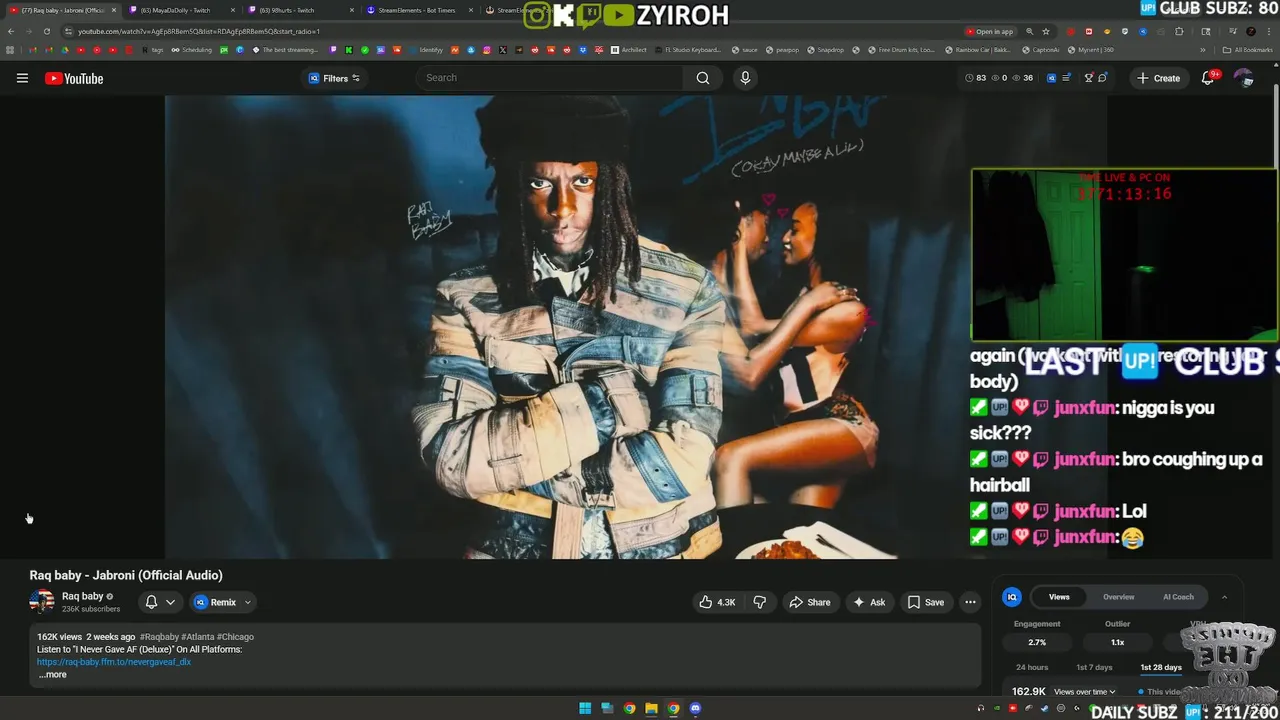Viewport: 1280px width, 720px height.
Task: Open Chrome three-dot menu
Action: [x=1269, y=31]
